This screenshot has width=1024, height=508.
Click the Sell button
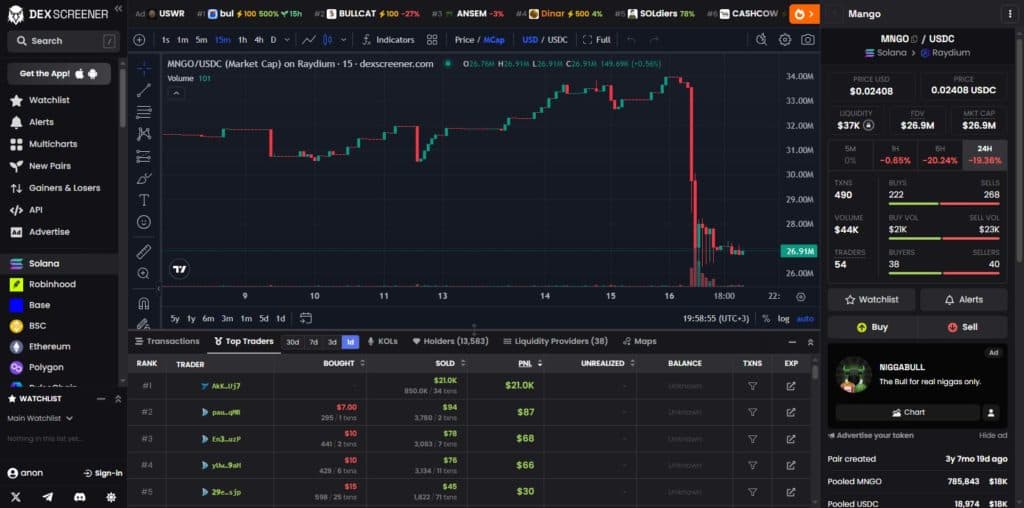pos(963,327)
